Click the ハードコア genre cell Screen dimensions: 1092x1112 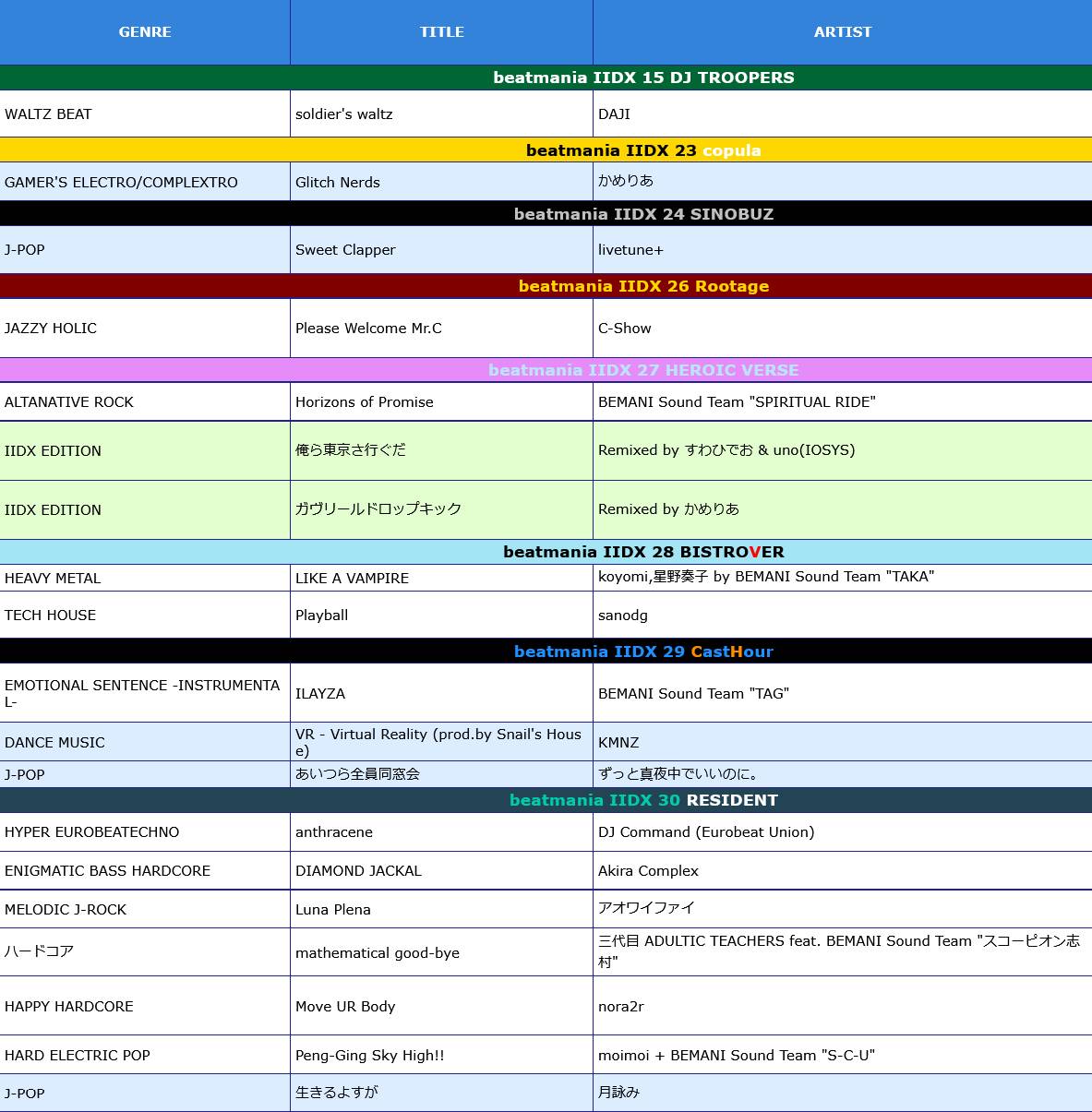(x=145, y=951)
